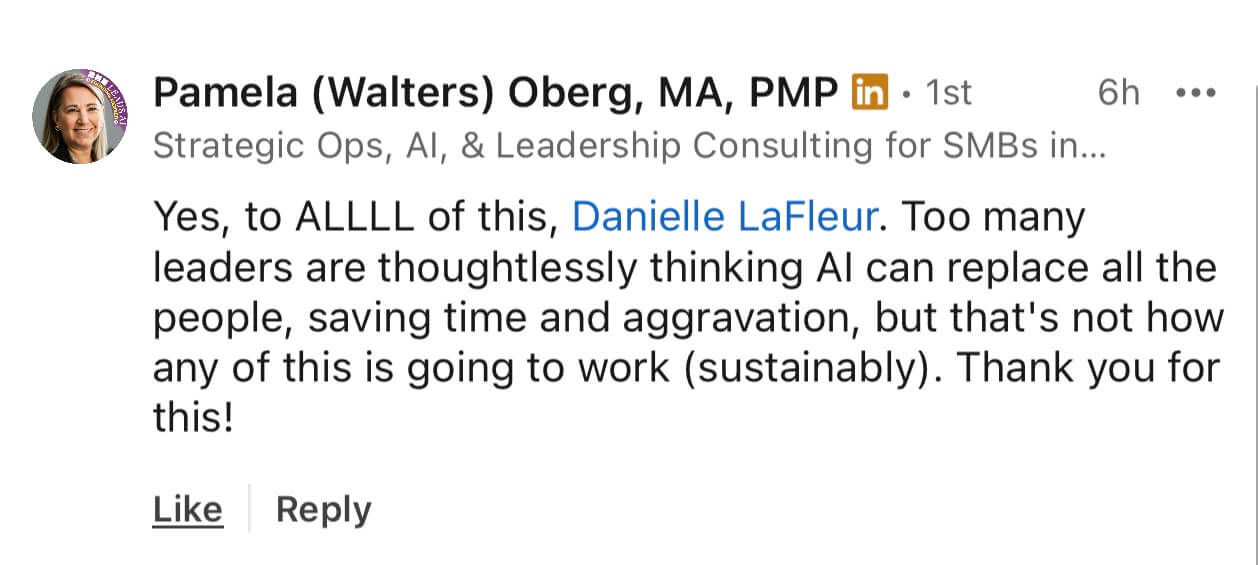Click the '(sustainably)' word in the comment
Image resolution: width=1258 pixels, height=565 pixels.
tap(808, 368)
